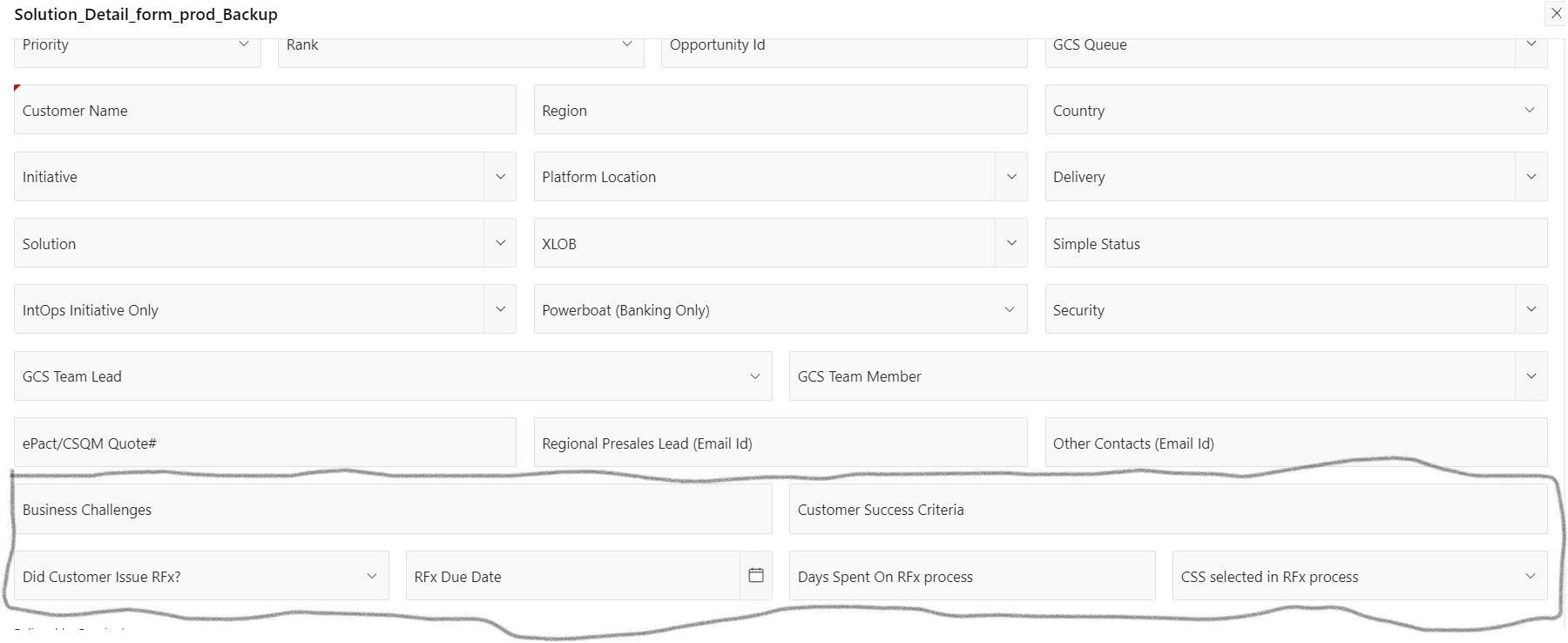Open the Platform Location dropdown
This screenshot has width=1568, height=643.
[1011, 176]
